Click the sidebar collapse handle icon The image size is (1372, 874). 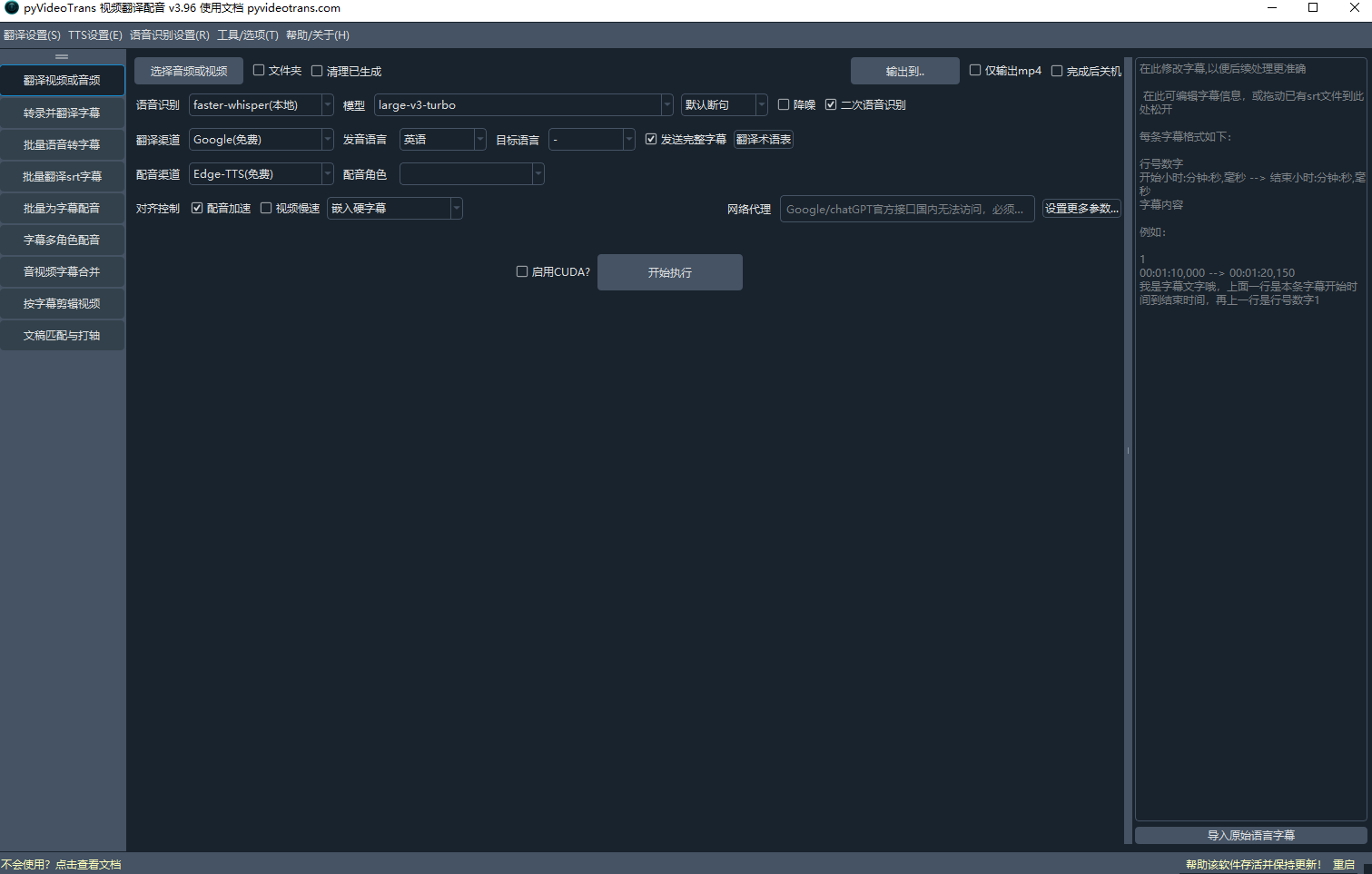click(x=62, y=56)
